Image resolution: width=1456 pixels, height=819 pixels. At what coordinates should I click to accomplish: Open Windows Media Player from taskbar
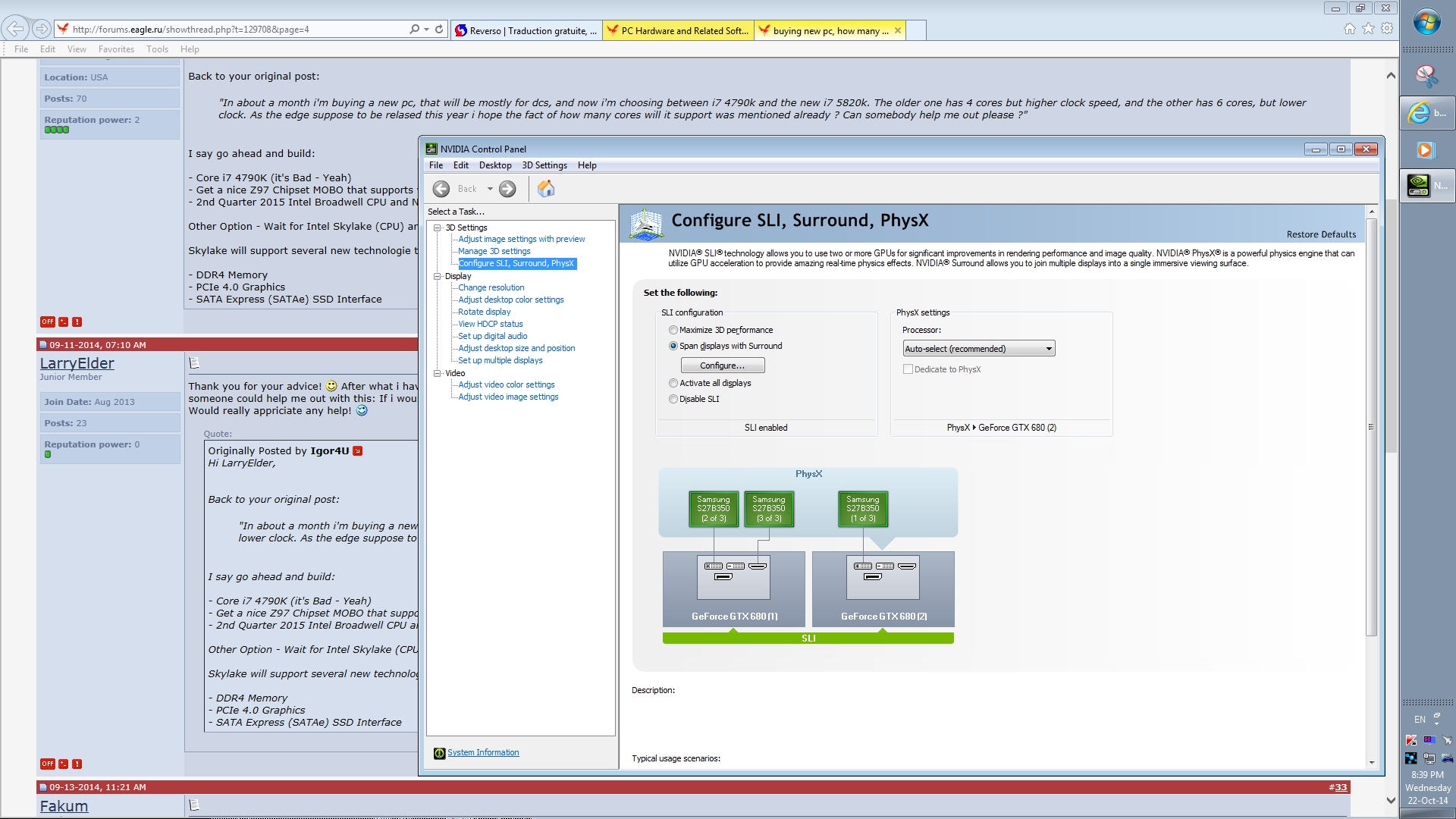[1426, 150]
